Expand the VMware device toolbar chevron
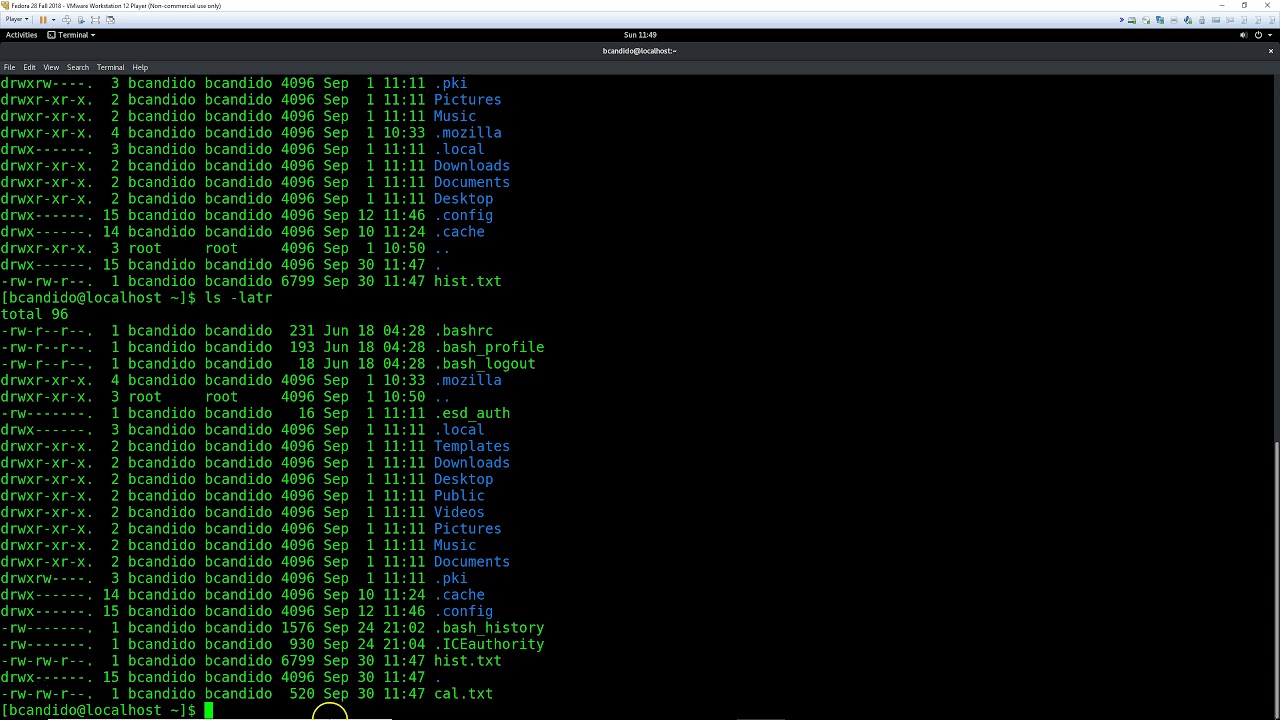Image resolution: width=1280 pixels, height=720 pixels. pos(1122,20)
